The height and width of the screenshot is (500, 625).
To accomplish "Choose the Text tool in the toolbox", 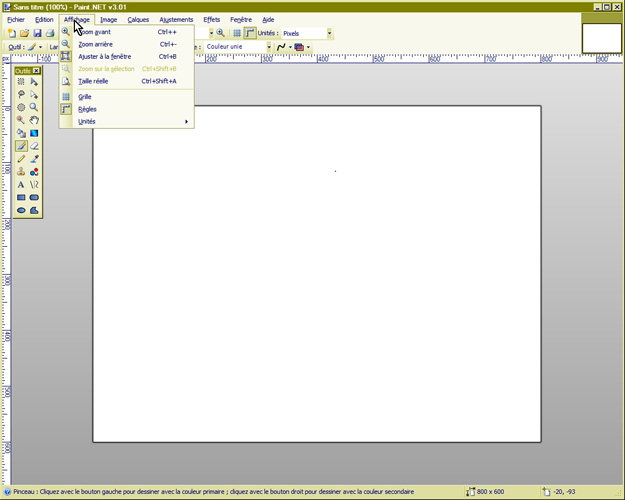I will (x=21, y=185).
